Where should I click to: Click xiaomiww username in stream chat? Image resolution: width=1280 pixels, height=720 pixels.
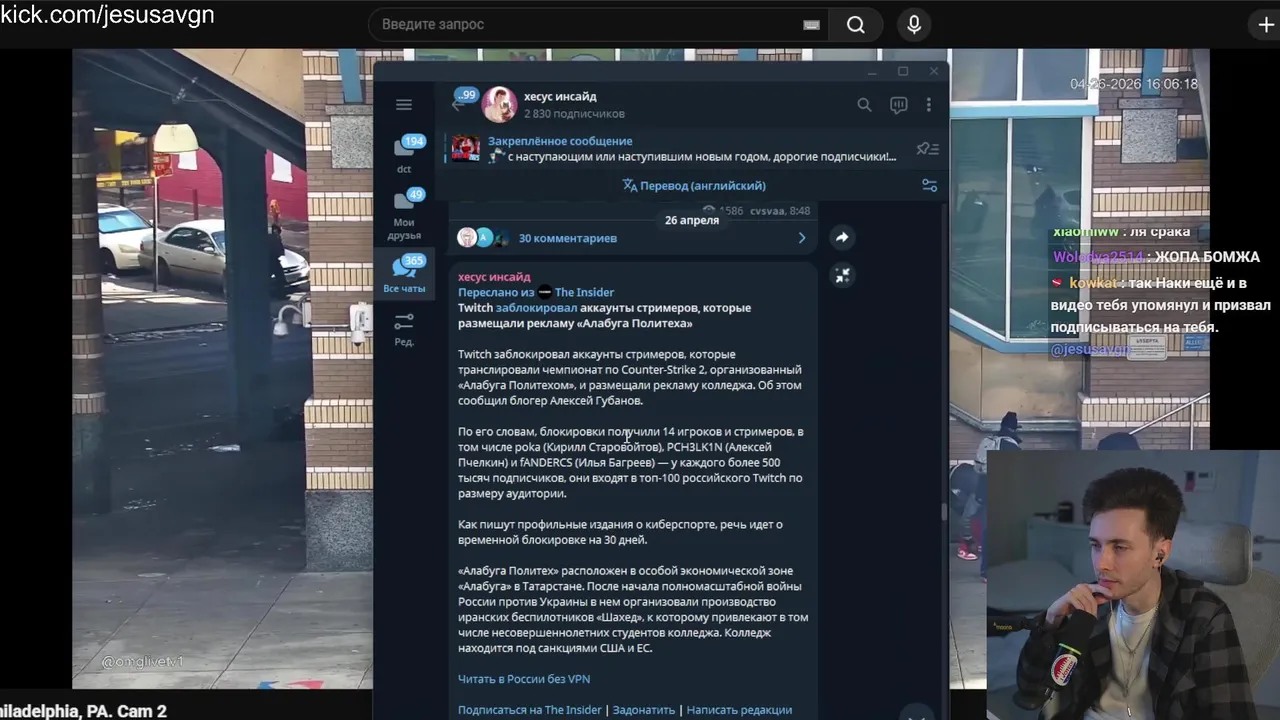tap(1084, 232)
